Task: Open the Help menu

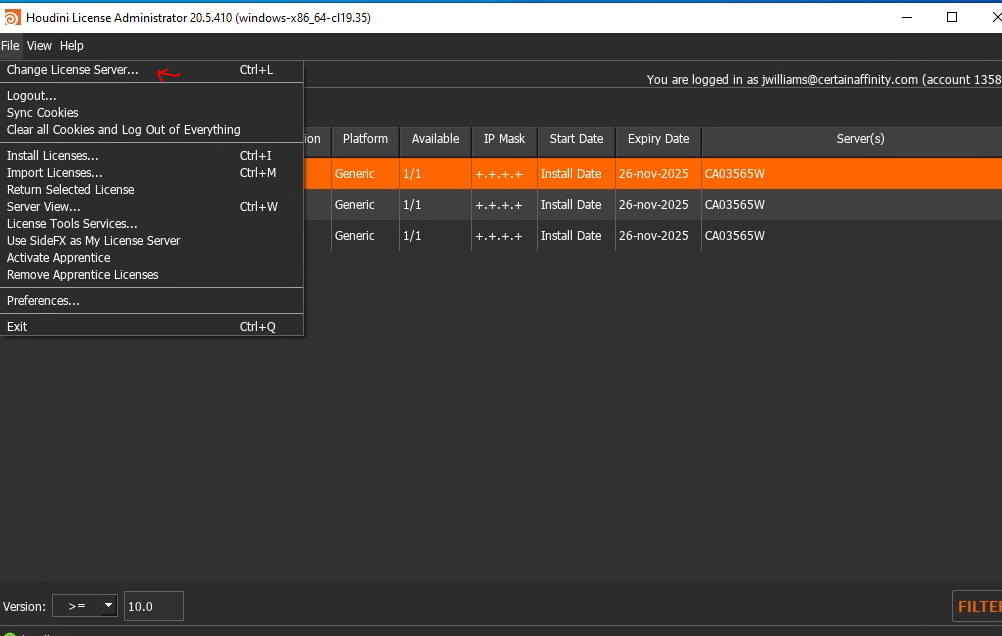Action: click(x=72, y=45)
